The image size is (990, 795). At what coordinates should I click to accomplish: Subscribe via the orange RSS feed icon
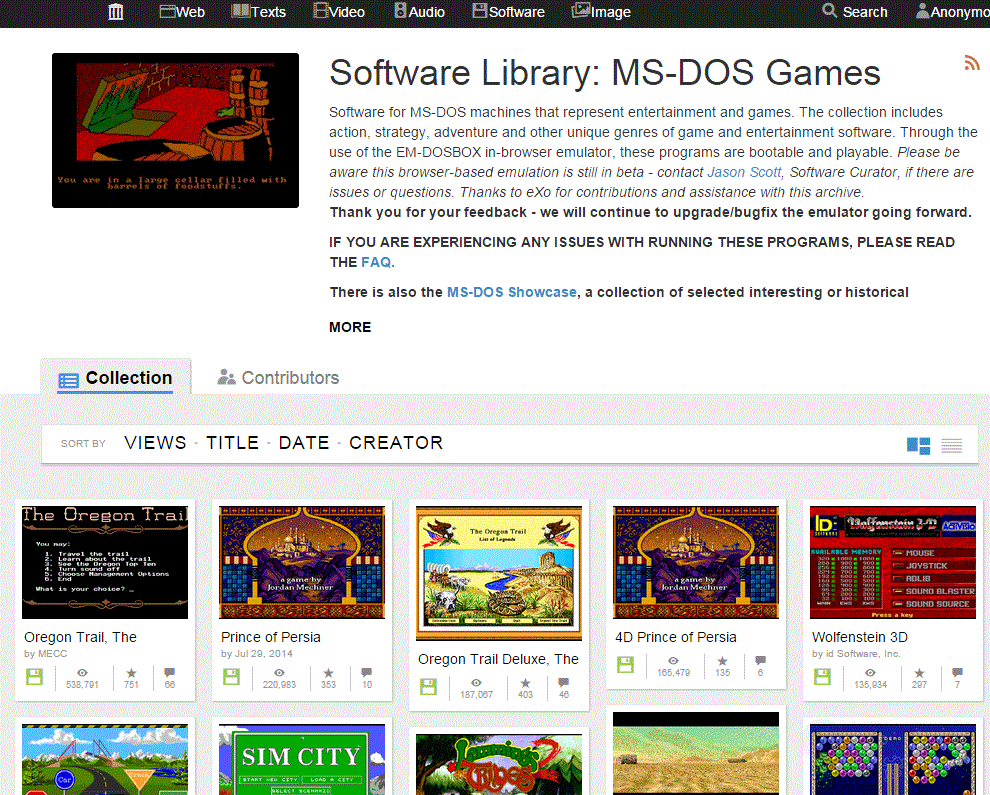tap(972, 63)
